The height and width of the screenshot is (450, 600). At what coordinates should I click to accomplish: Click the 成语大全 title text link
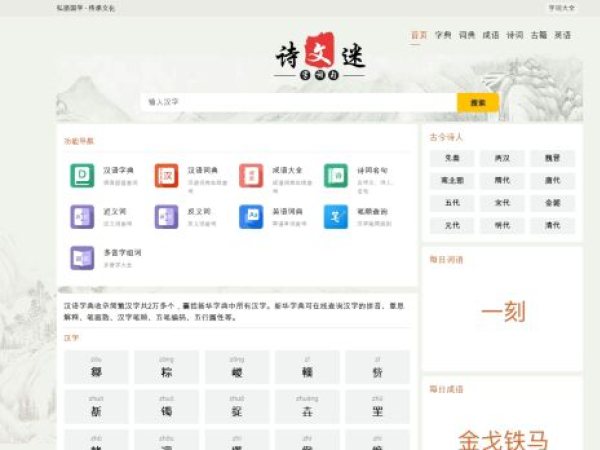287,170
